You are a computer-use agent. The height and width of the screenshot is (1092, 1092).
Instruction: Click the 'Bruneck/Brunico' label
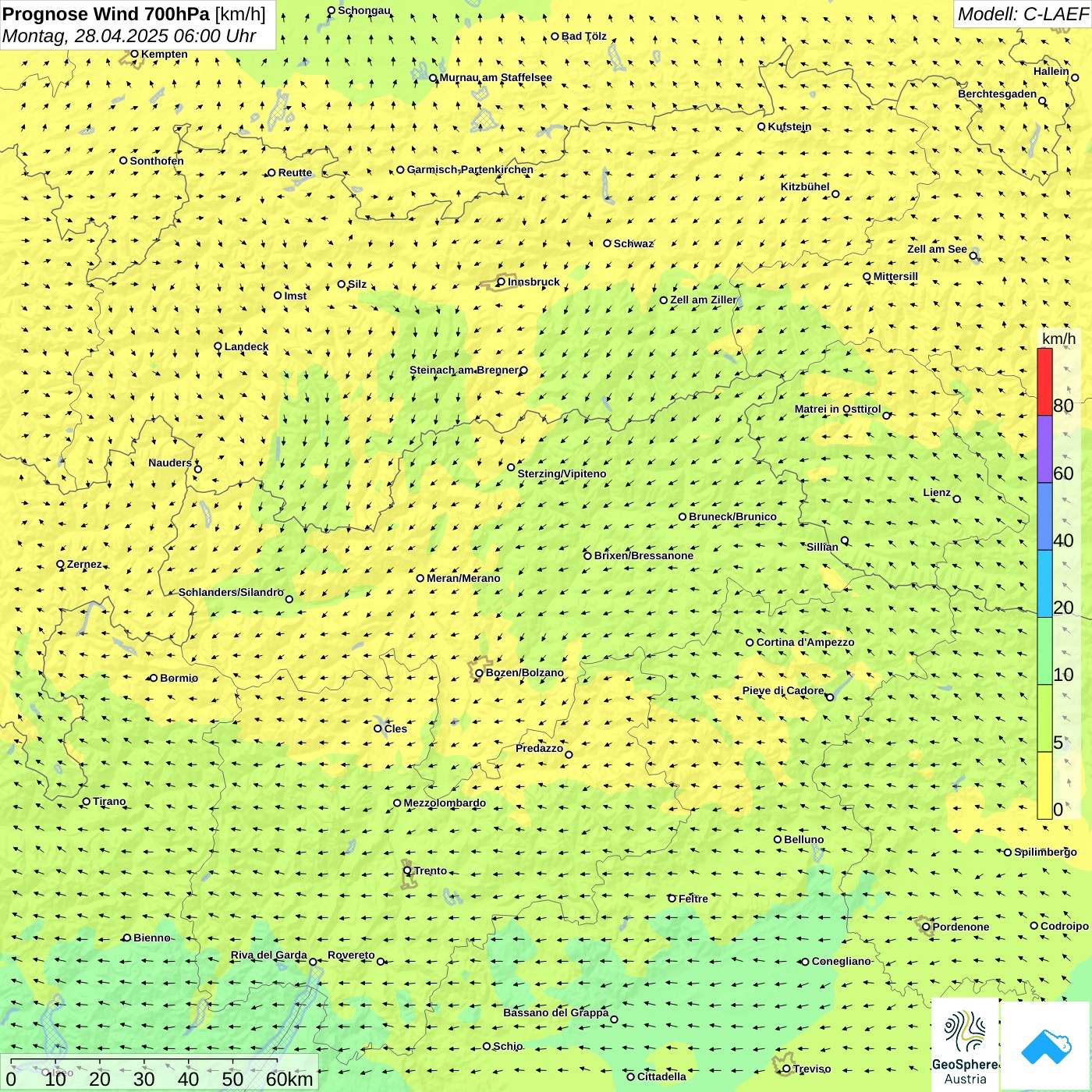coord(732,516)
